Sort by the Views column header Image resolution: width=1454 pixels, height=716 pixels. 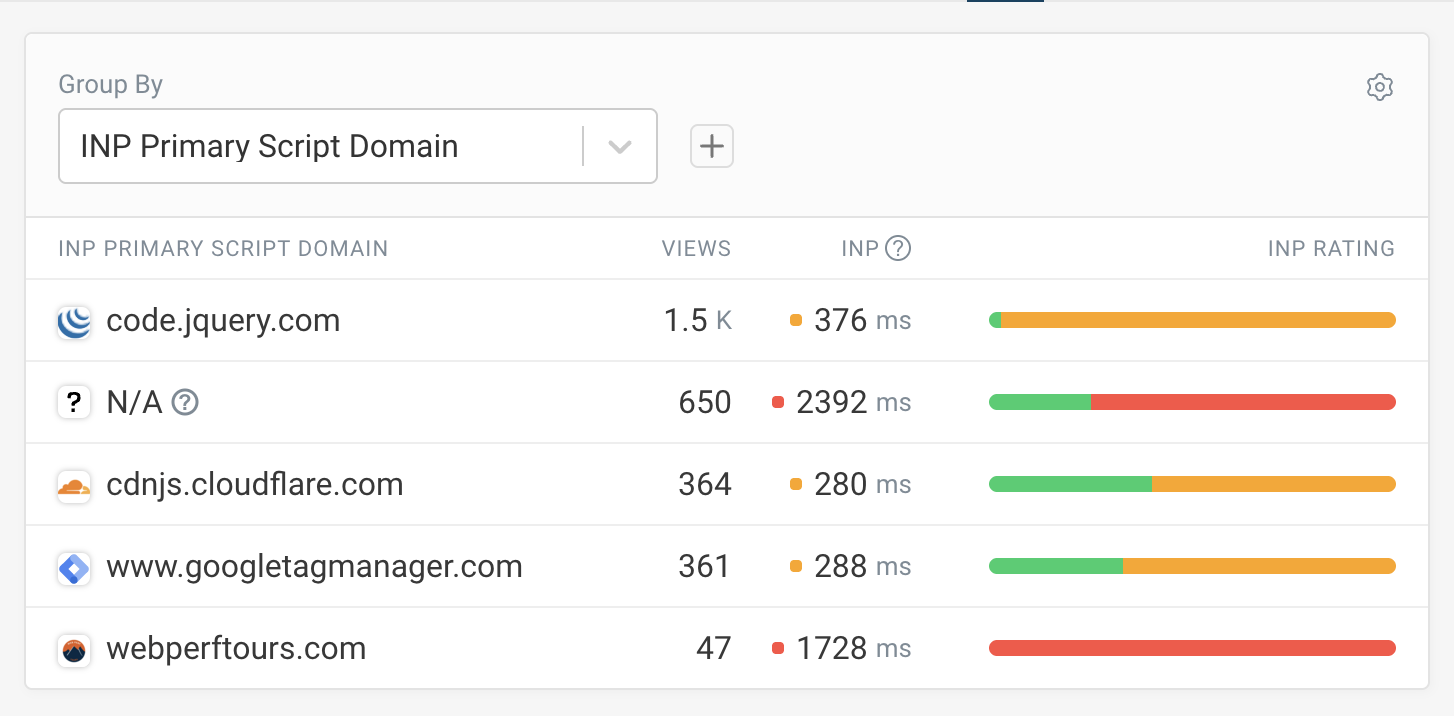tap(696, 248)
